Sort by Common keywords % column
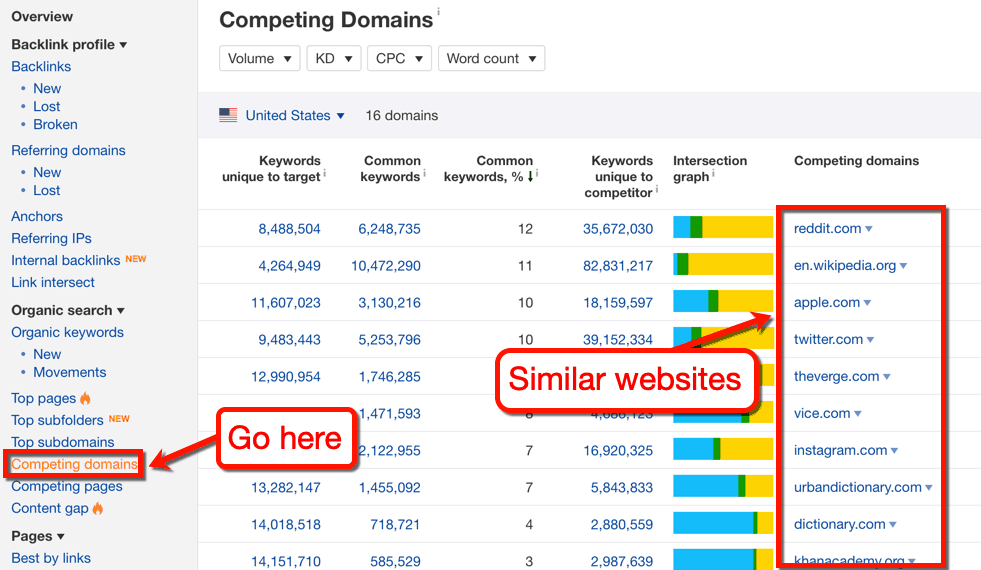The width and height of the screenshot is (981, 570). (488, 169)
